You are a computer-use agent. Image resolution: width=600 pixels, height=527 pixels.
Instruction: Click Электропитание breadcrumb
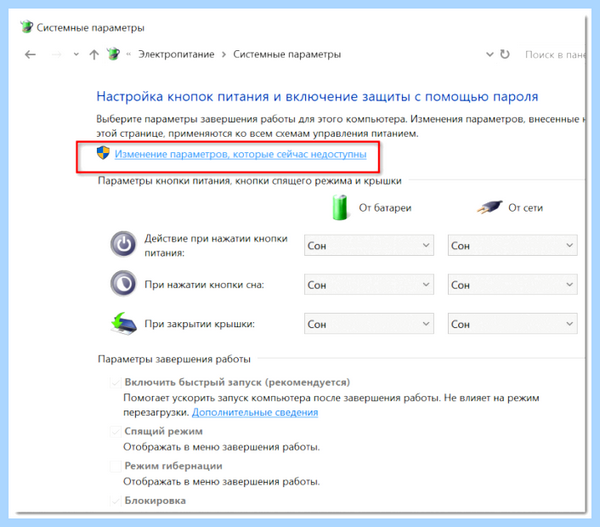tap(176, 54)
